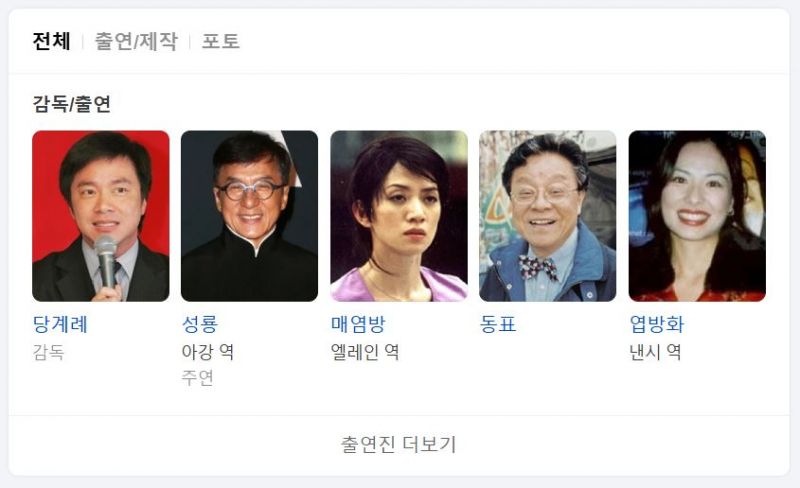Click the 매염방 photo thumbnail
800x488 pixels.
coord(399,216)
